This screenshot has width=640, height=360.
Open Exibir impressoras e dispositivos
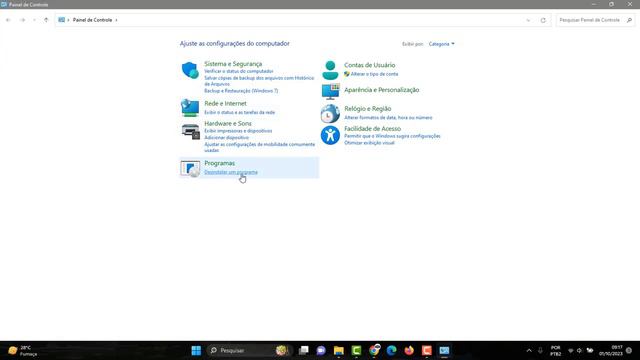(x=238, y=131)
